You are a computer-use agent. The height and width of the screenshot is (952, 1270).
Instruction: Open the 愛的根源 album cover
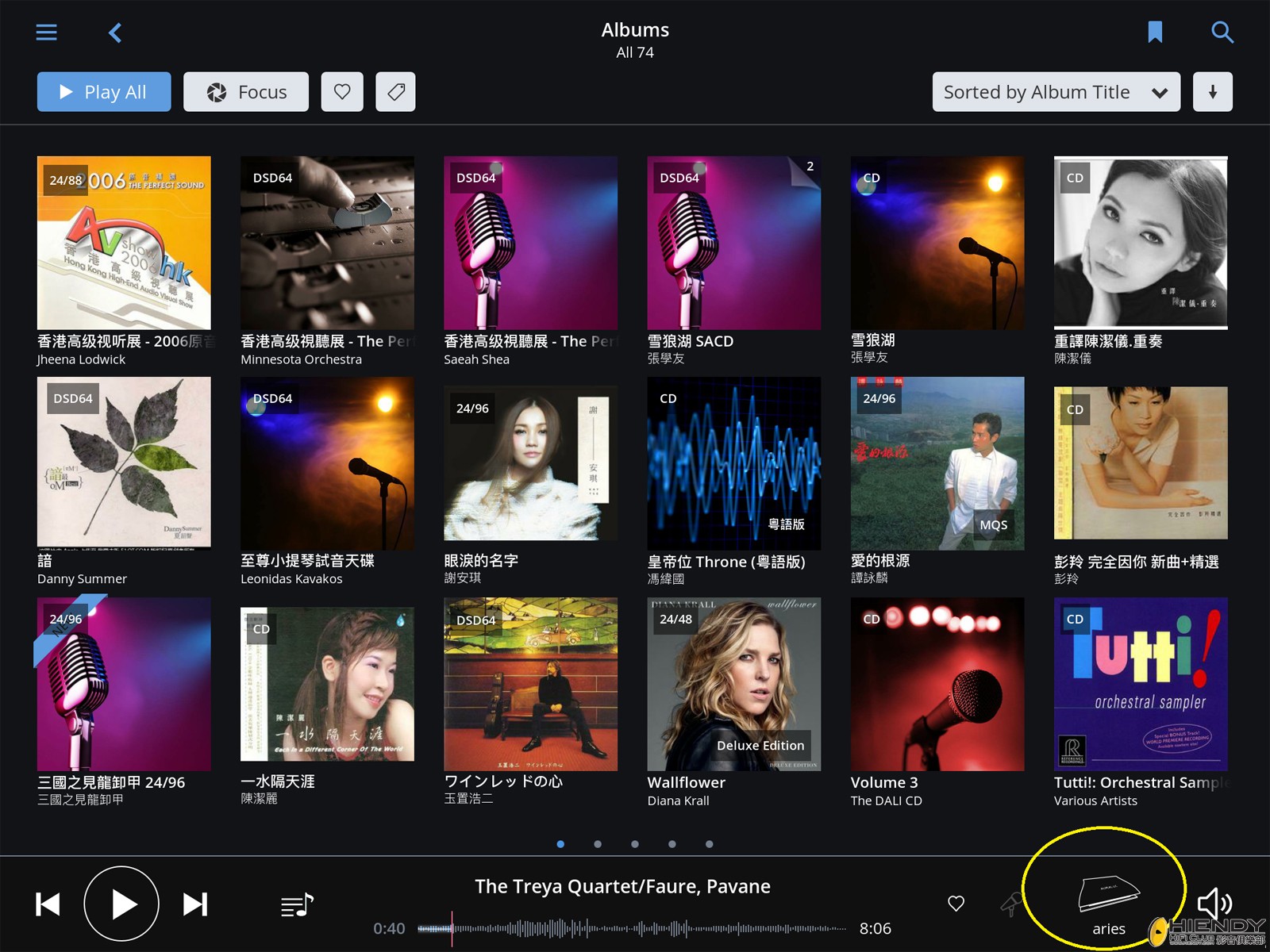[x=937, y=463]
